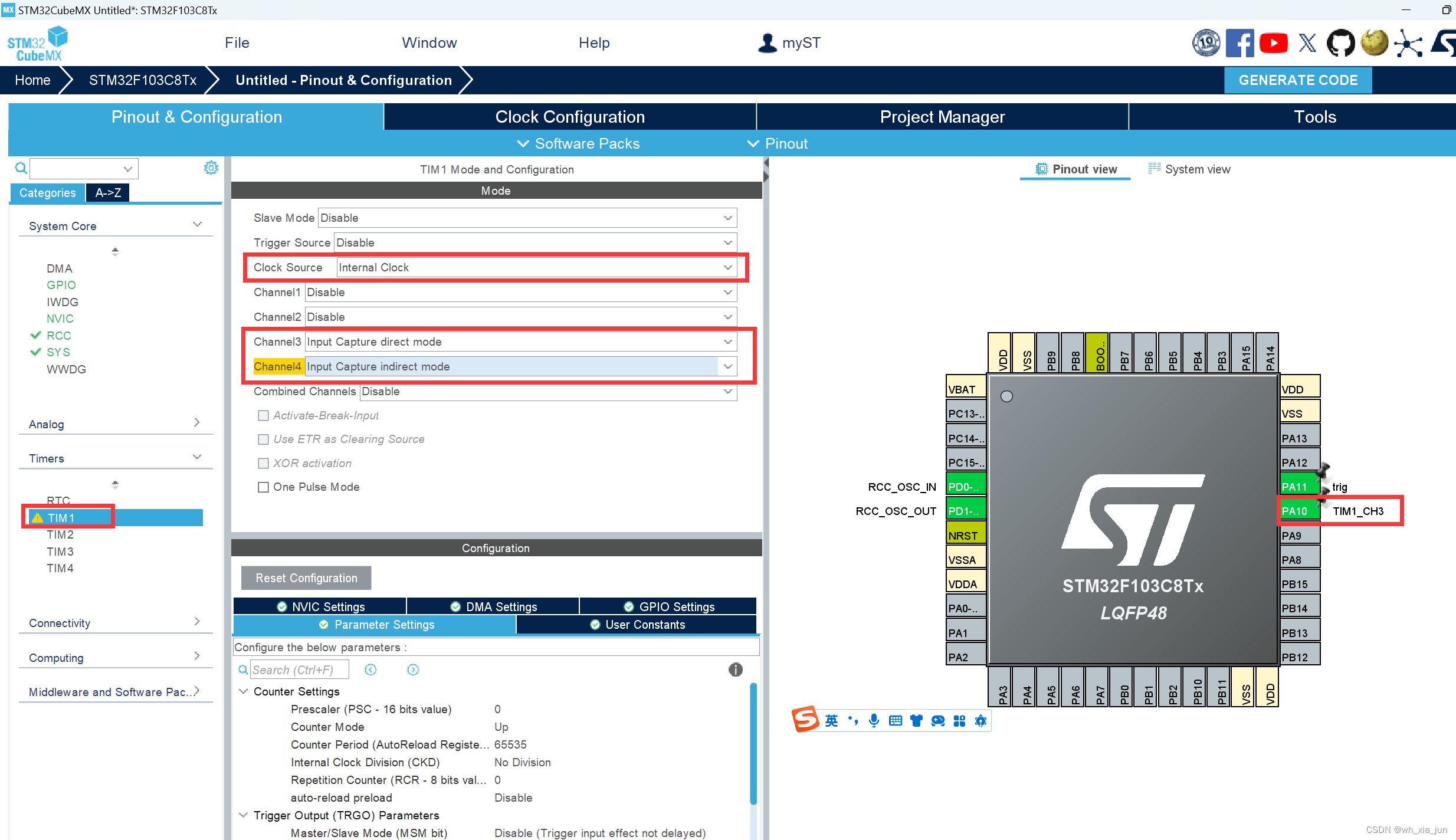Click the GENERATE CODE button
This screenshot has height=840, width=1456.
[1297, 80]
